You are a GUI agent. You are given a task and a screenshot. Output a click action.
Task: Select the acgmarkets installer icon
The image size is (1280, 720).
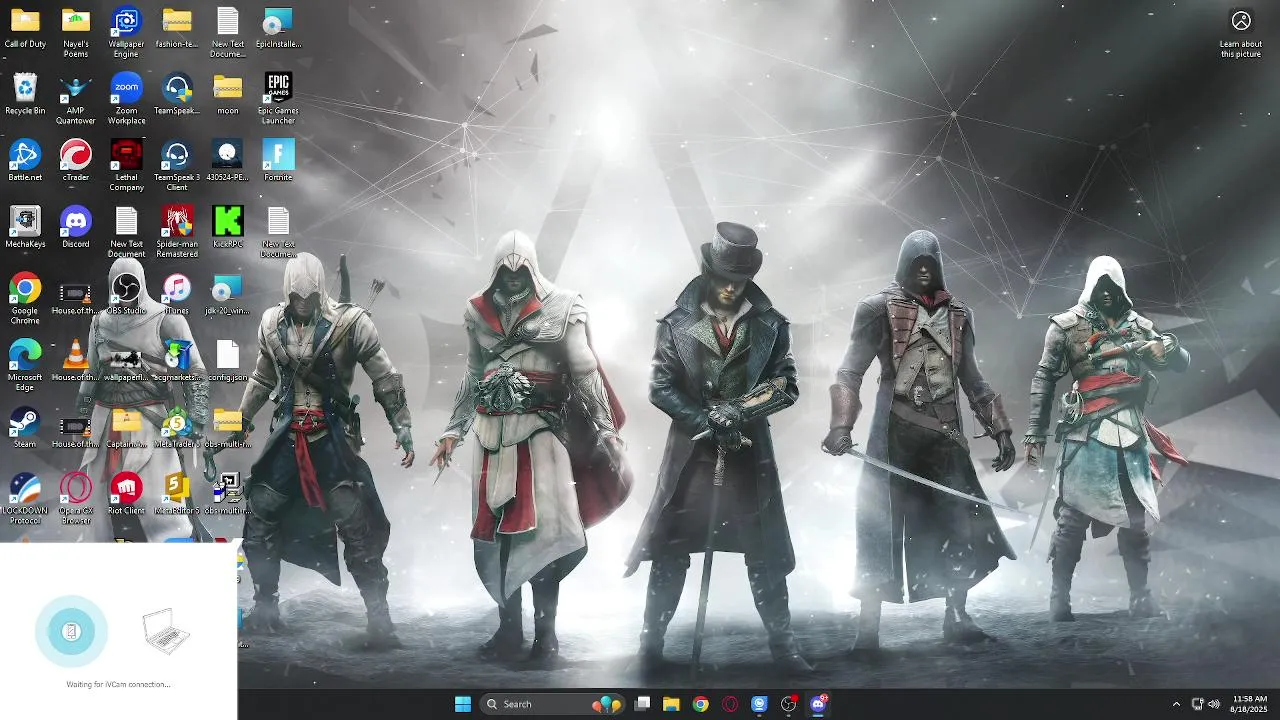click(177, 361)
